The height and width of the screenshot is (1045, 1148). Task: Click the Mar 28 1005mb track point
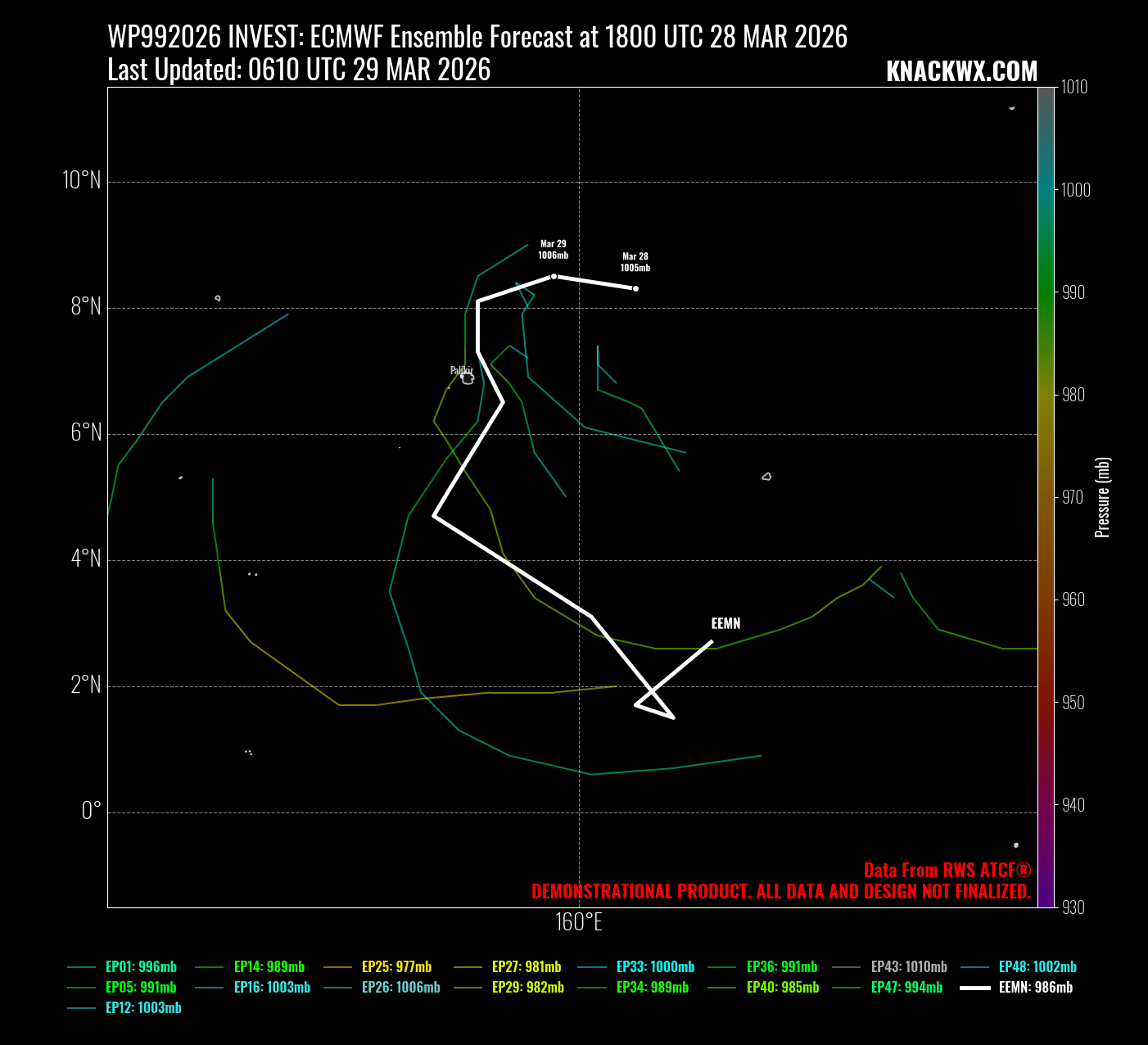(x=635, y=288)
